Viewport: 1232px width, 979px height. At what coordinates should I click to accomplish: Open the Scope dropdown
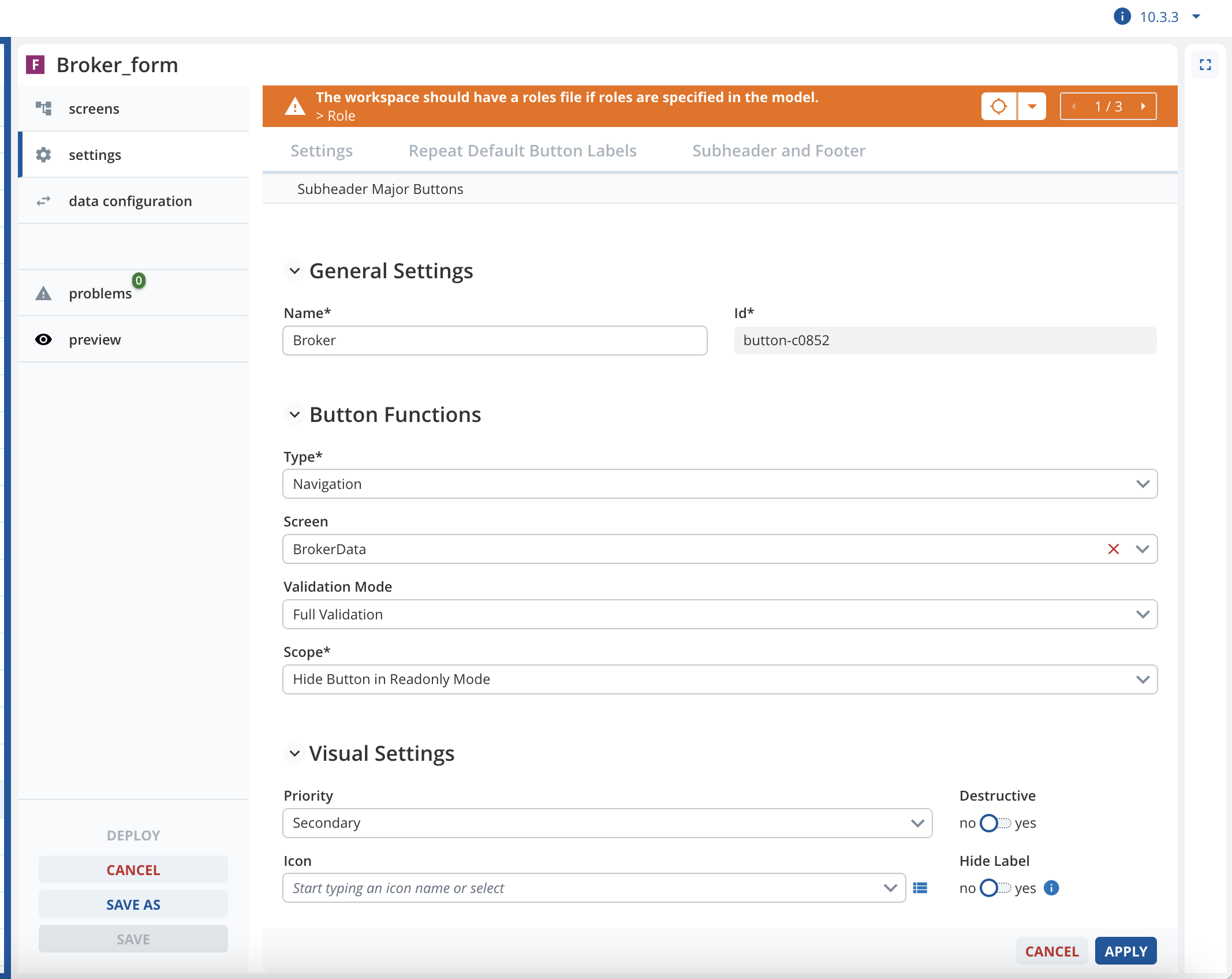[720, 679]
